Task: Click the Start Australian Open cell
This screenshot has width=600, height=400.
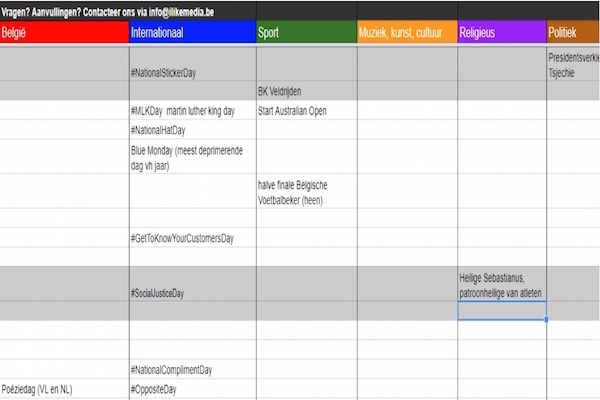Action: pos(307,111)
